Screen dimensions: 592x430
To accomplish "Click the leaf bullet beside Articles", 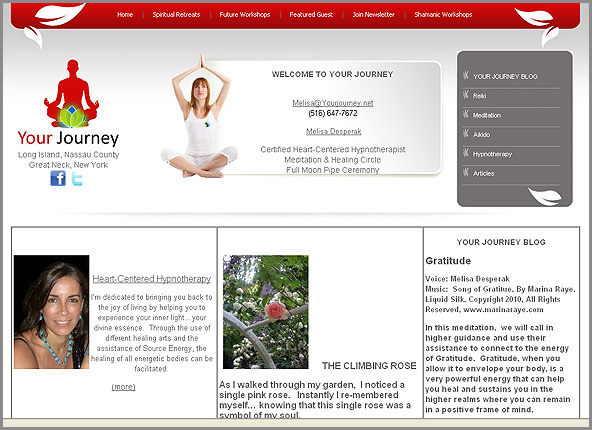I will [x=466, y=172].
